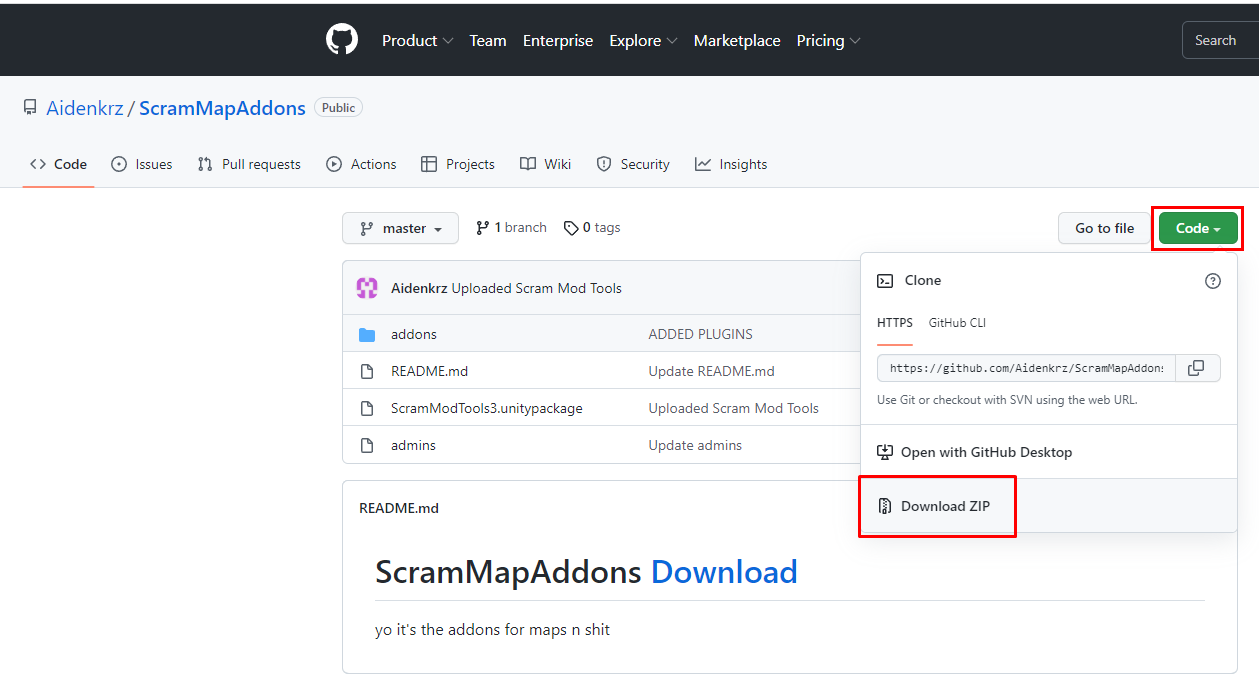Click the zip file icon beside Download ZIP

click(885, 506)
